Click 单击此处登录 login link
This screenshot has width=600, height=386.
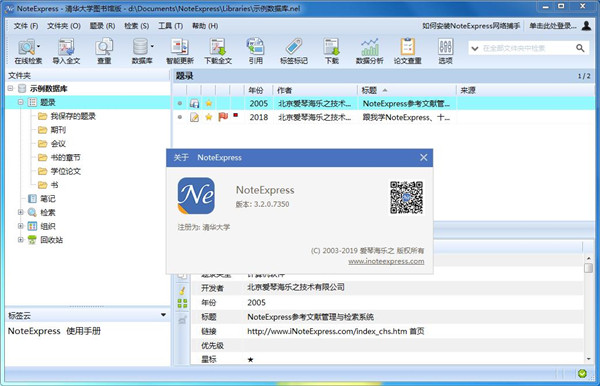pyautogui.click(x=553, y=26)
